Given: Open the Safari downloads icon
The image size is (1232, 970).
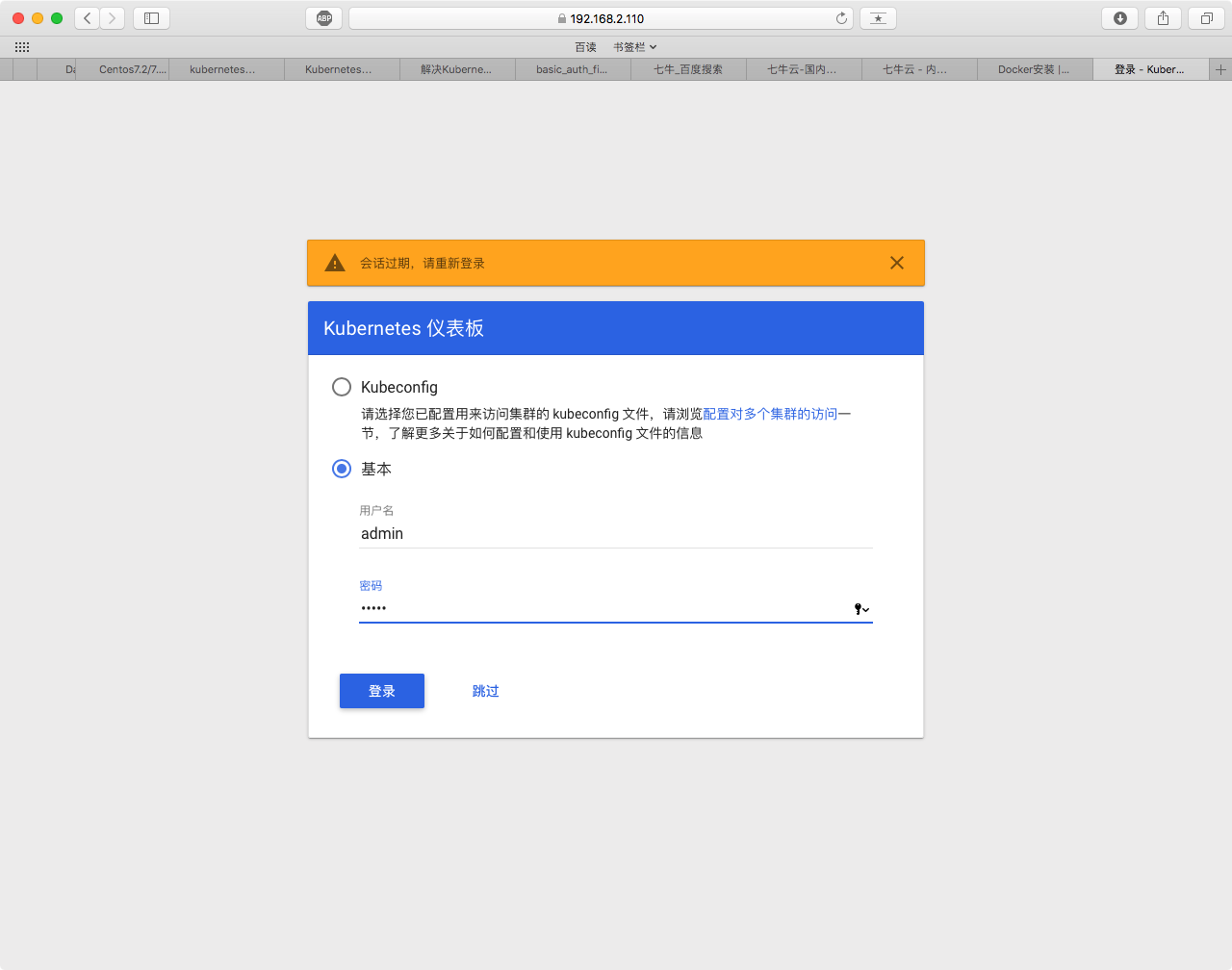Looking at the screenshot, I should pyautogui.click(x=1120, y=18).
